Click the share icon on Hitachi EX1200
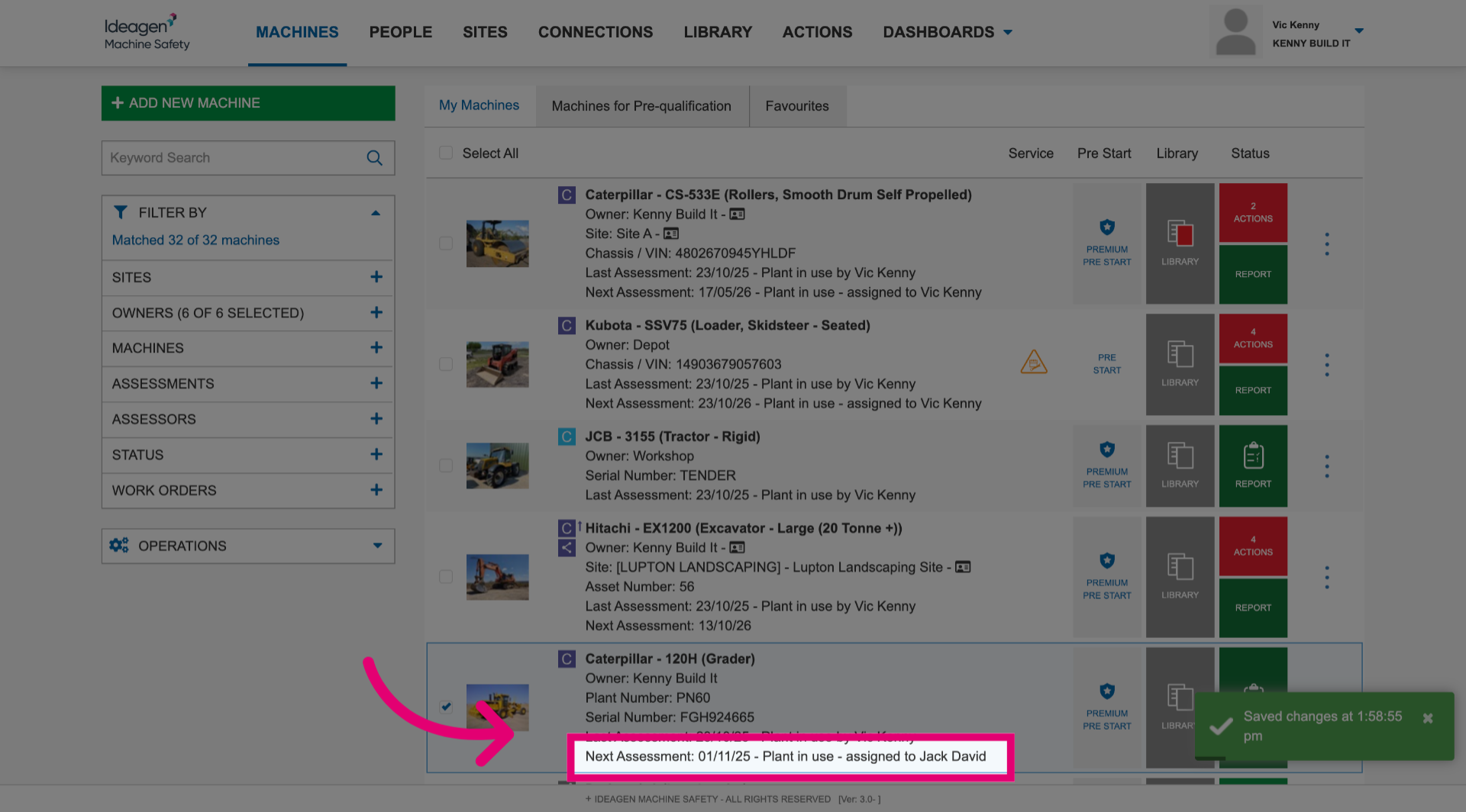 point(567,547)
